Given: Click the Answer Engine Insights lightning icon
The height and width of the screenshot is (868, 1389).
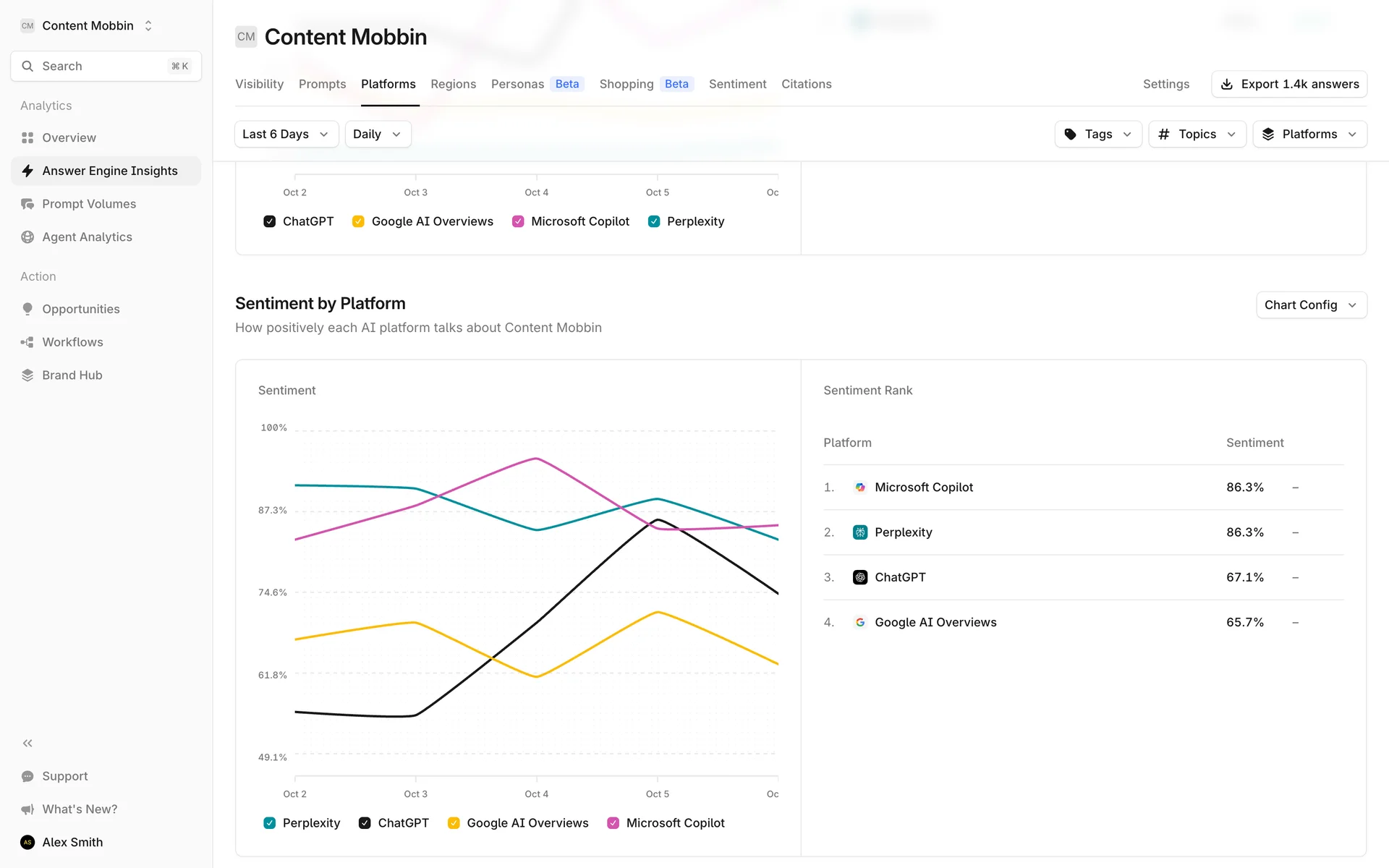Looking at the screenshot, I should pos(27,171).
